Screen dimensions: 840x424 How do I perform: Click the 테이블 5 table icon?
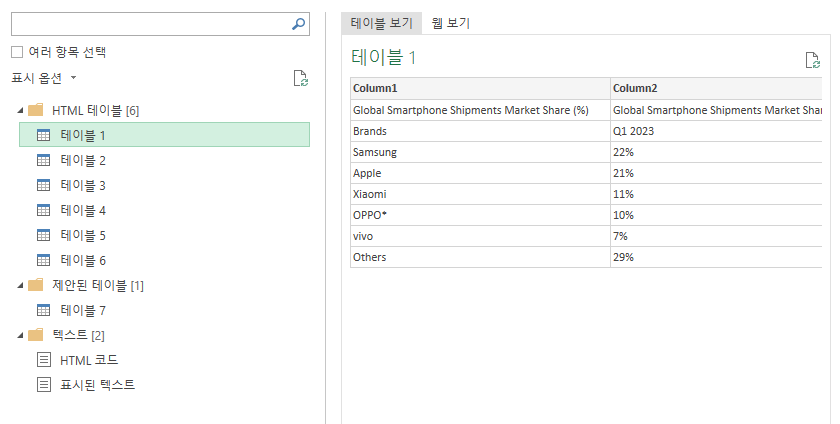coord(43,235)
